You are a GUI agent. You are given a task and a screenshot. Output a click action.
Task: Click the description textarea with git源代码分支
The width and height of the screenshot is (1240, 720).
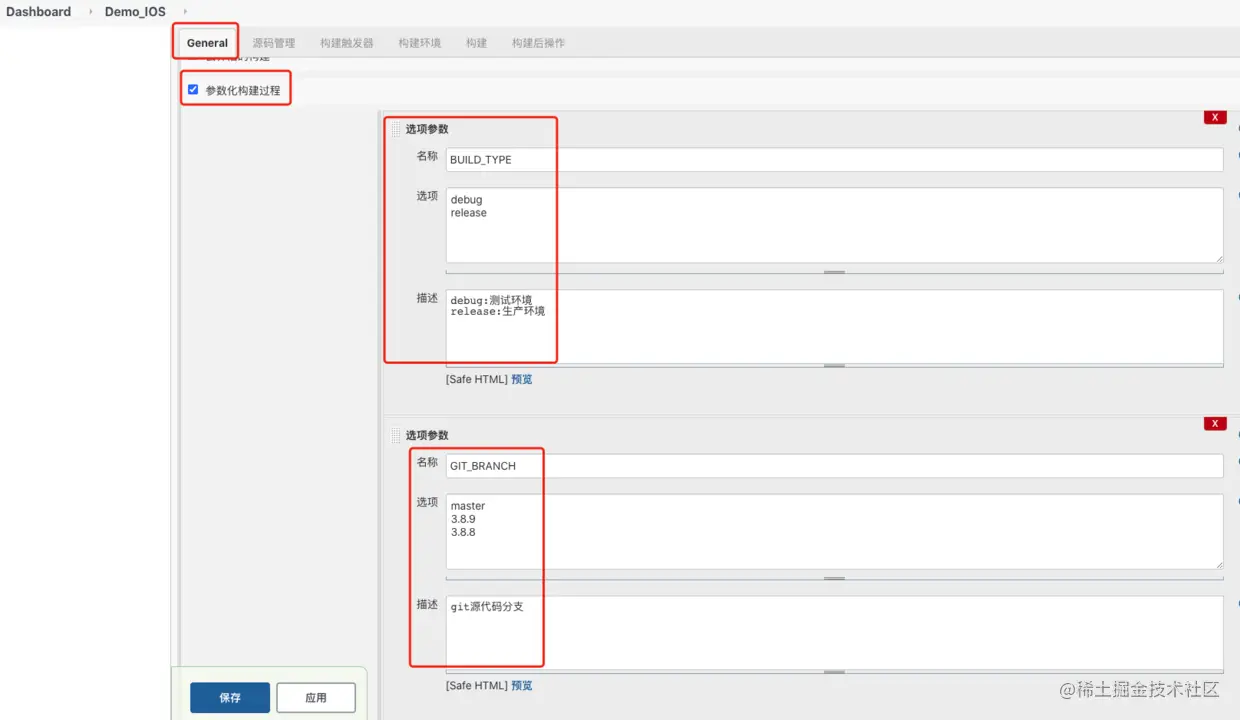[x=834, y=632]
